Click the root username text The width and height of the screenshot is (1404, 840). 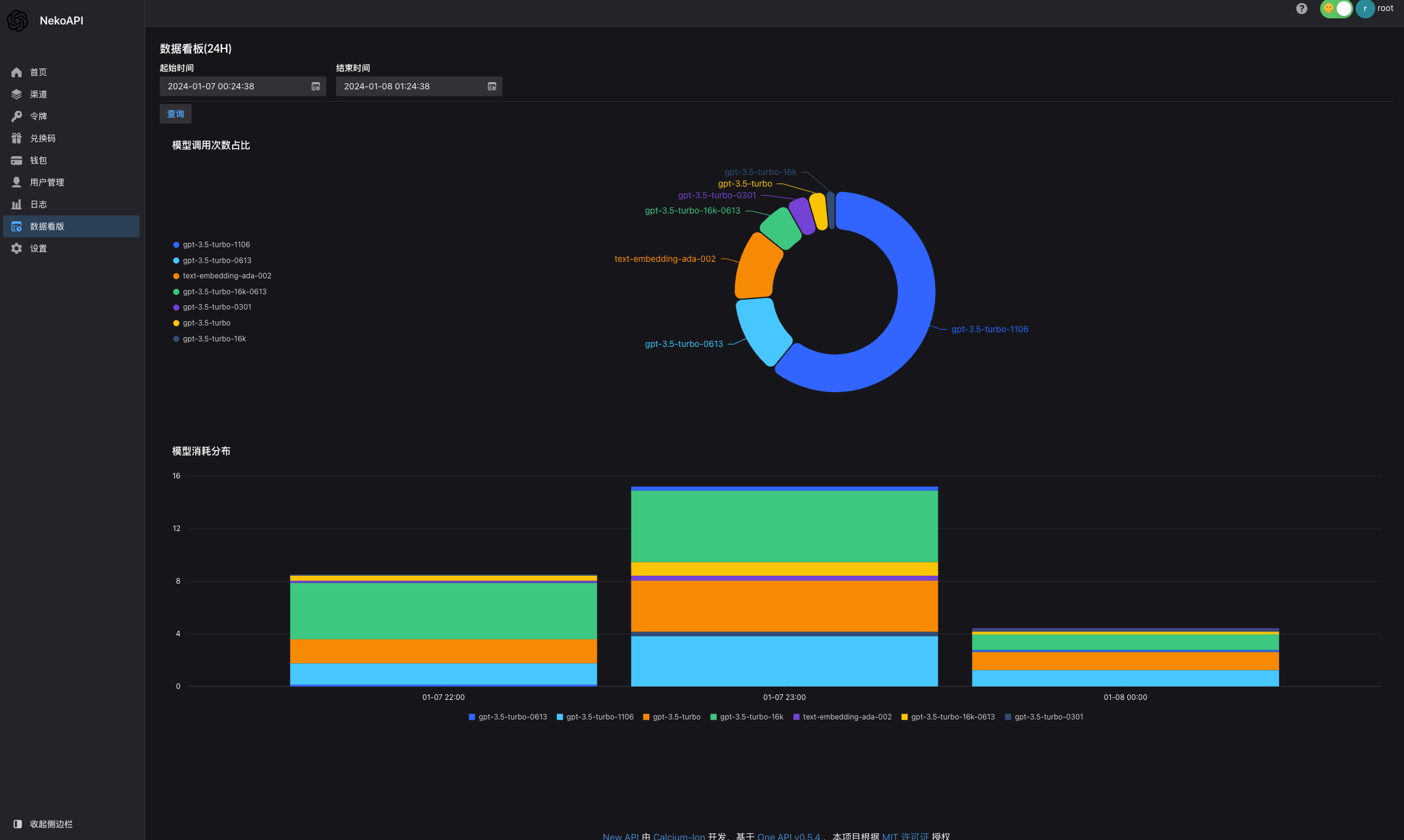[x=1385, y=9]
